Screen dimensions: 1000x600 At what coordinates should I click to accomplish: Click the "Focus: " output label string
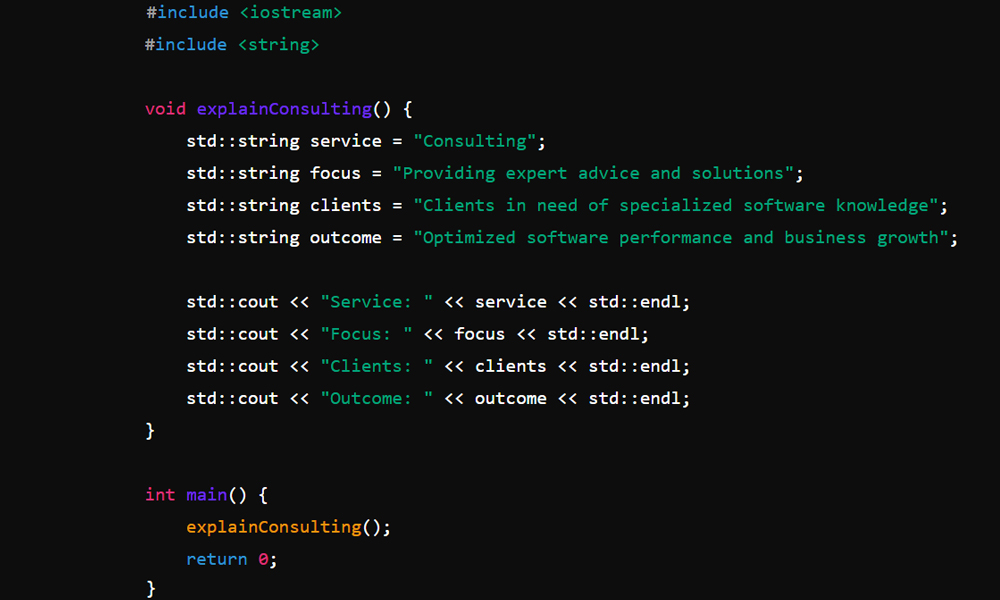coord(367,334)
